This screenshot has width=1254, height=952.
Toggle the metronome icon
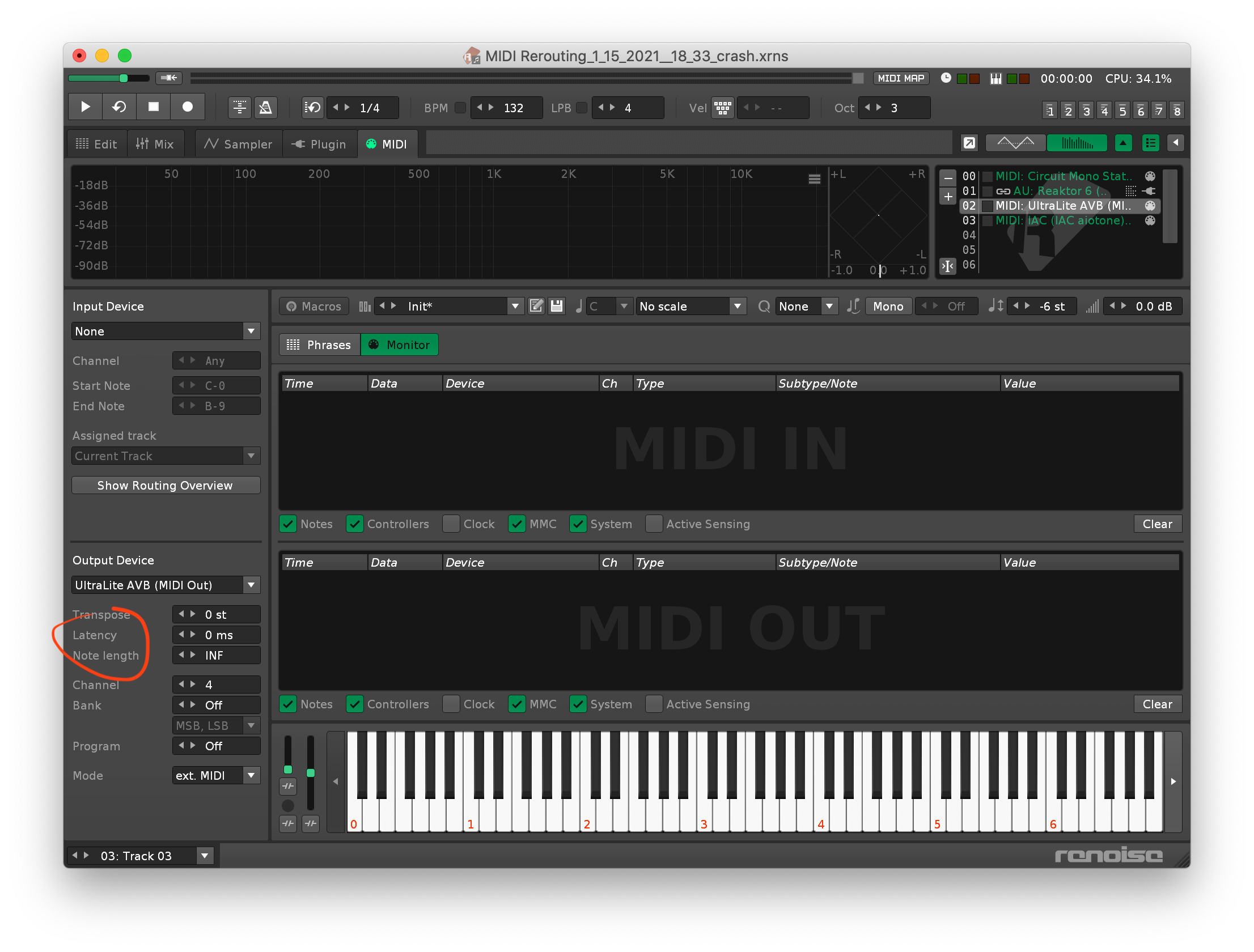(x=265, y=108)
